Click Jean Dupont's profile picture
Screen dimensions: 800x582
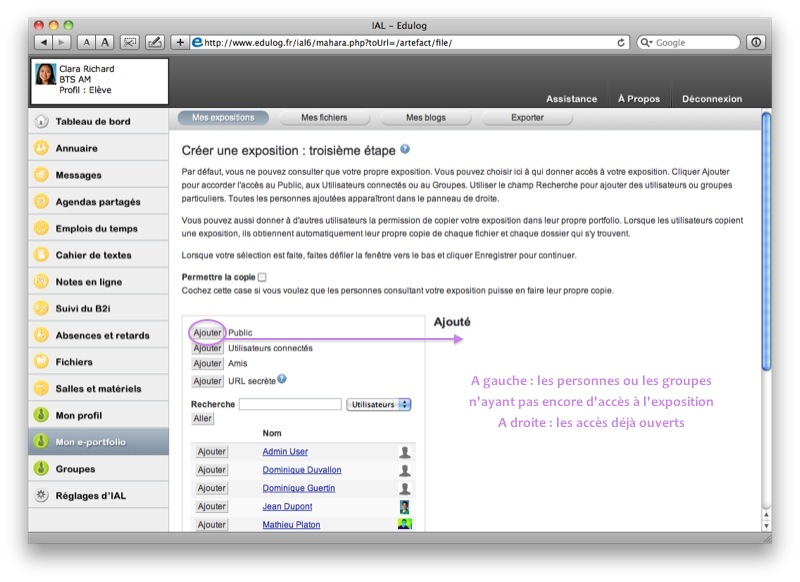click(404, 507)
